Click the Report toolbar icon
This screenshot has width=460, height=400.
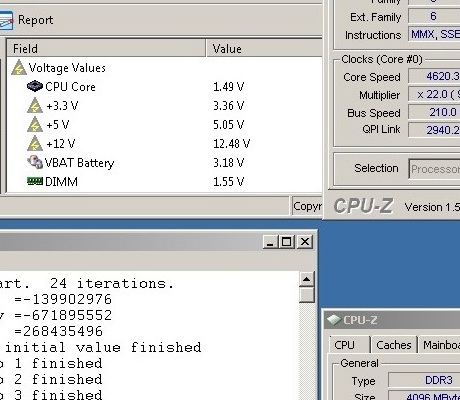[x=6, y=21]
